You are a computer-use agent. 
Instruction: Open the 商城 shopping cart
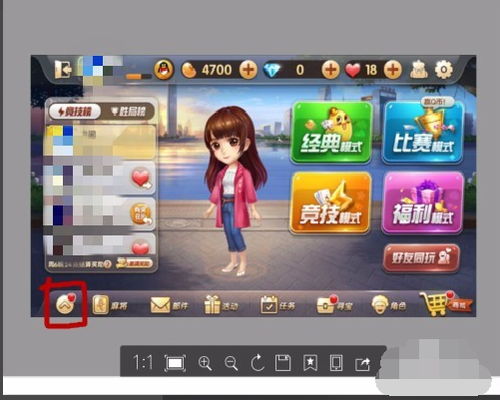pyautogui.click(x=446, y=303)
